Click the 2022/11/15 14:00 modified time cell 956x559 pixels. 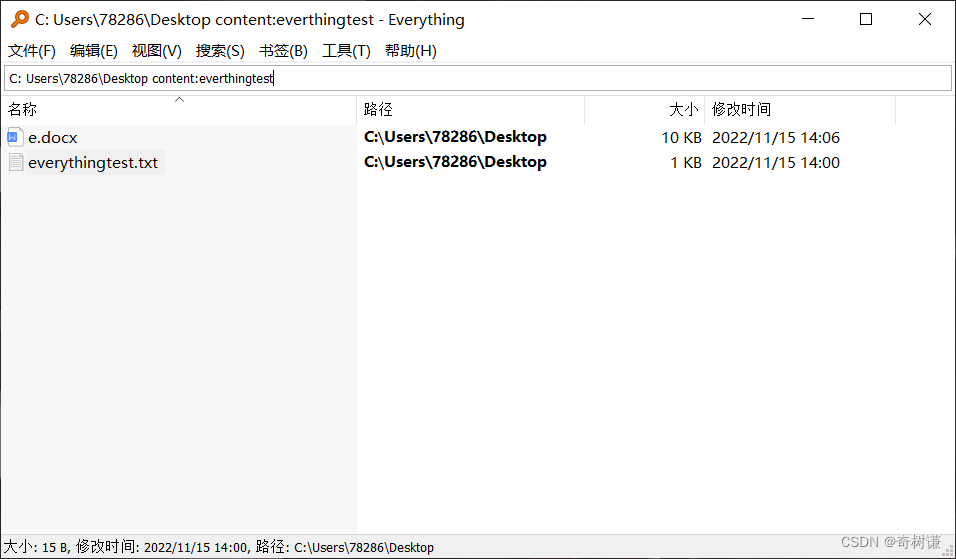pos(776,163)
